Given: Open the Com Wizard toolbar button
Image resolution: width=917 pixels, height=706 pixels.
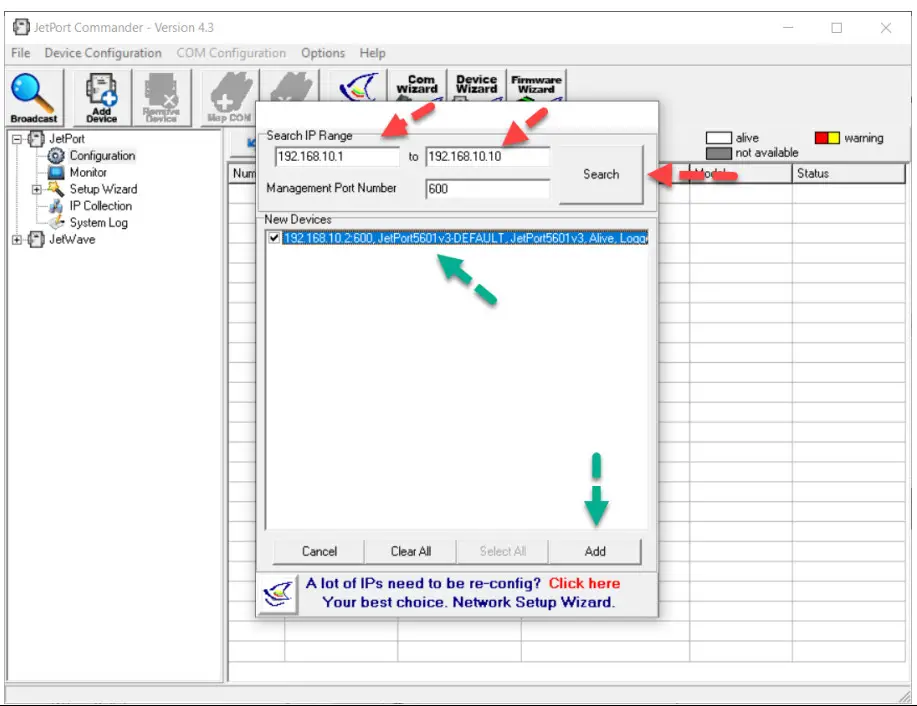Looking at the screenshot, I should (417, 85).
